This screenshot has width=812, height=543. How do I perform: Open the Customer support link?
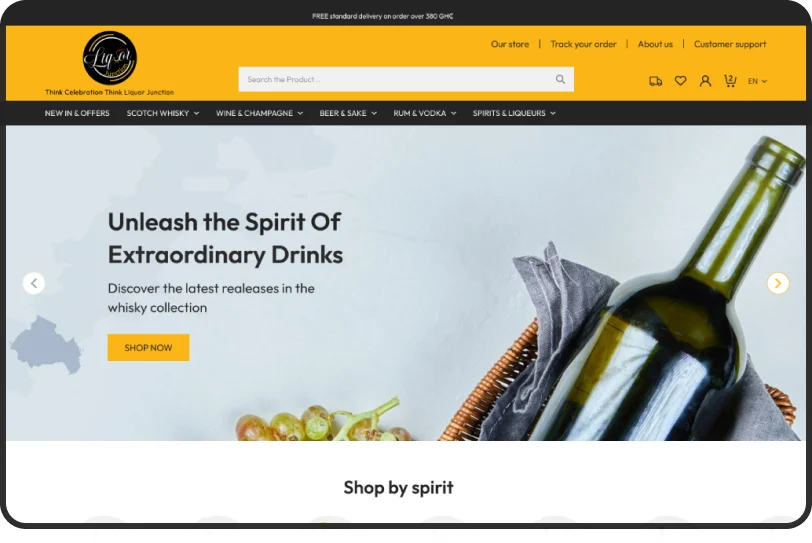(730, 44)
